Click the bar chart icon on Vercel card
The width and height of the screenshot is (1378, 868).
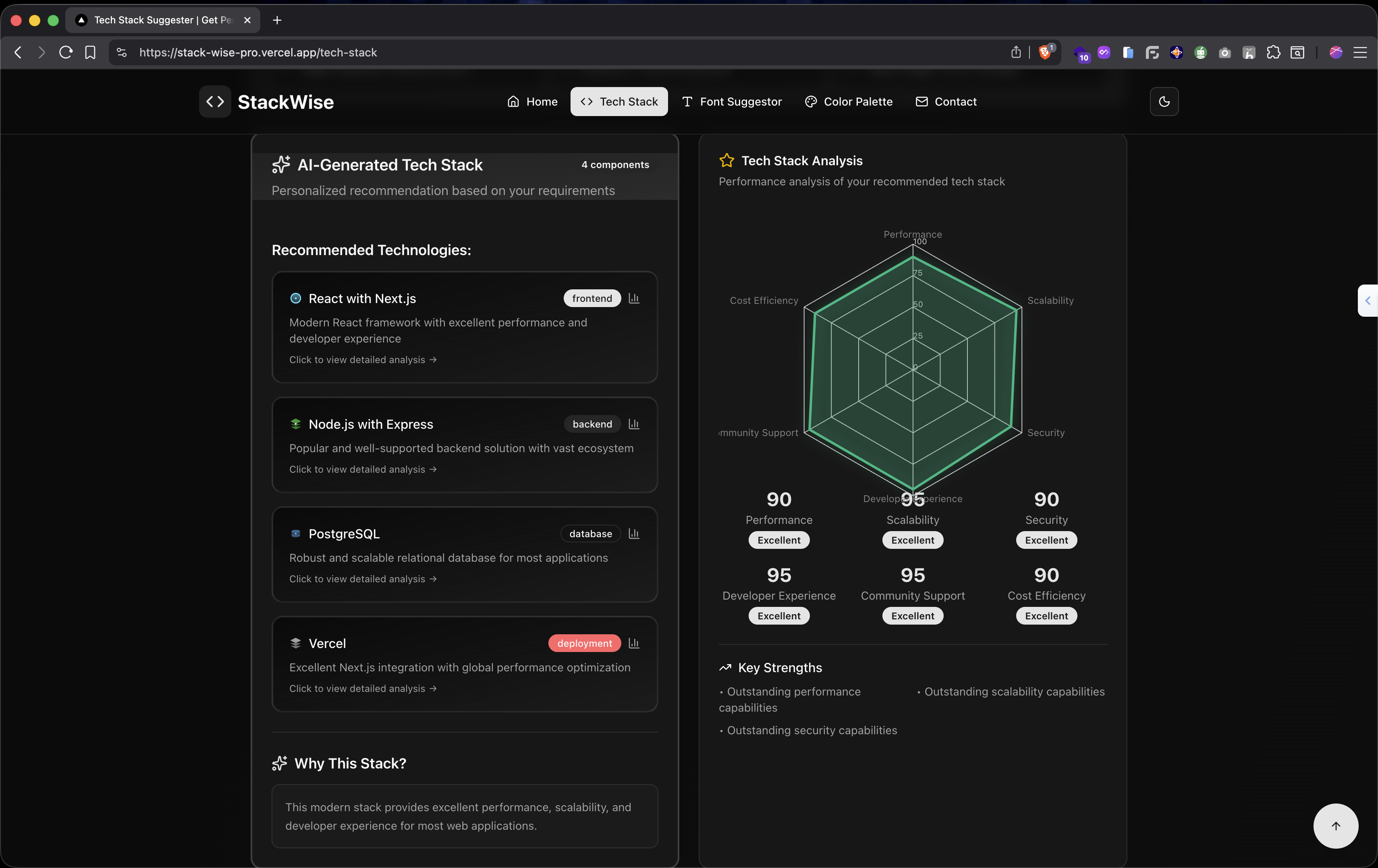[633, 643]
